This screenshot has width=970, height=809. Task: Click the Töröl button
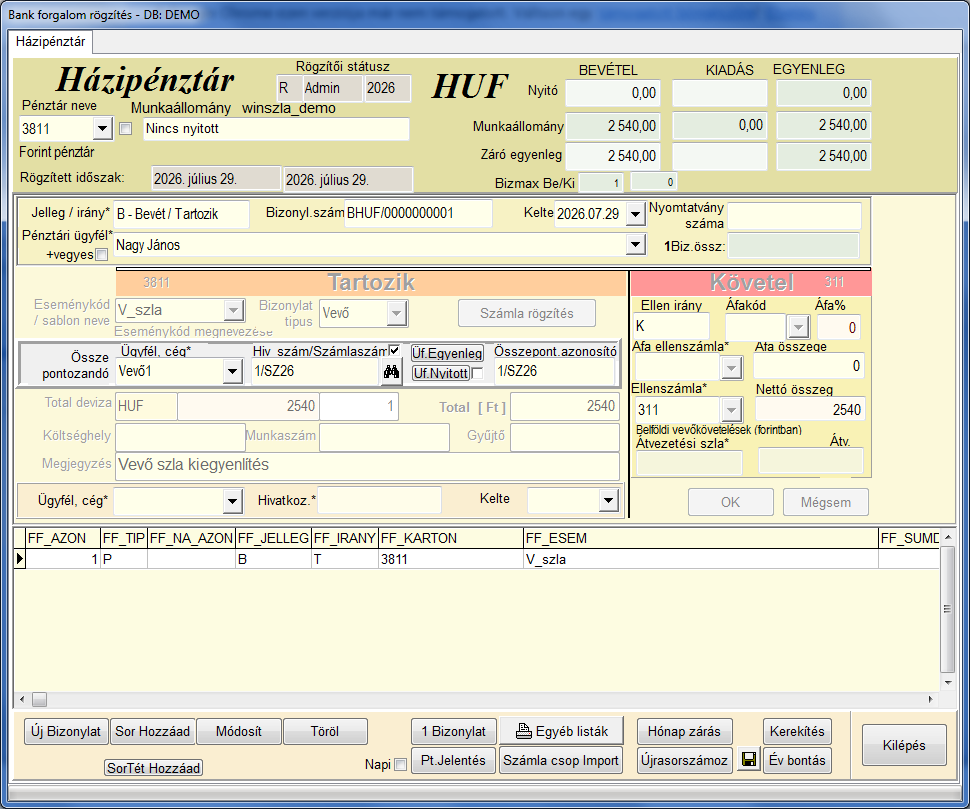[325, 731]
